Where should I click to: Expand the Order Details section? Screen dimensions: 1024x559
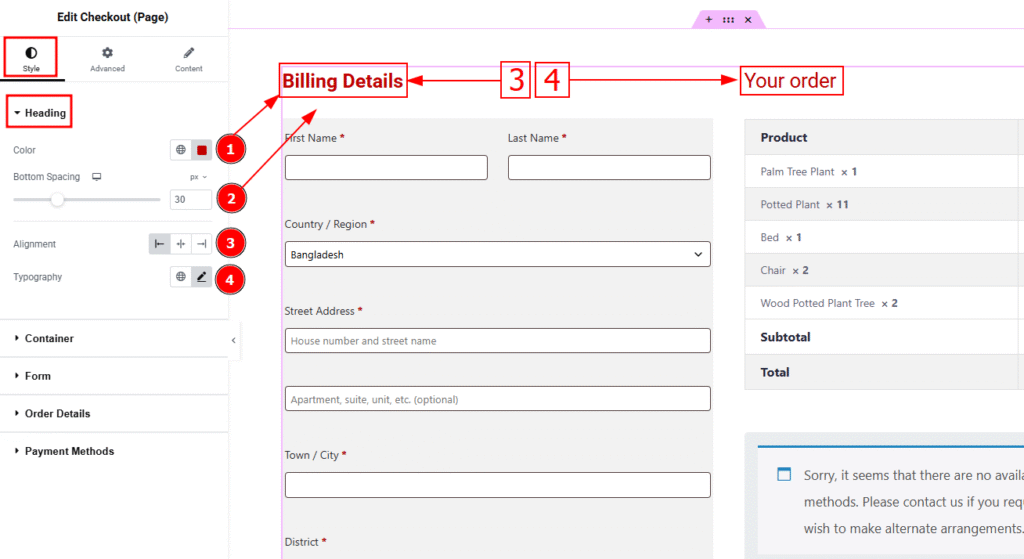[x=57, y=414]
